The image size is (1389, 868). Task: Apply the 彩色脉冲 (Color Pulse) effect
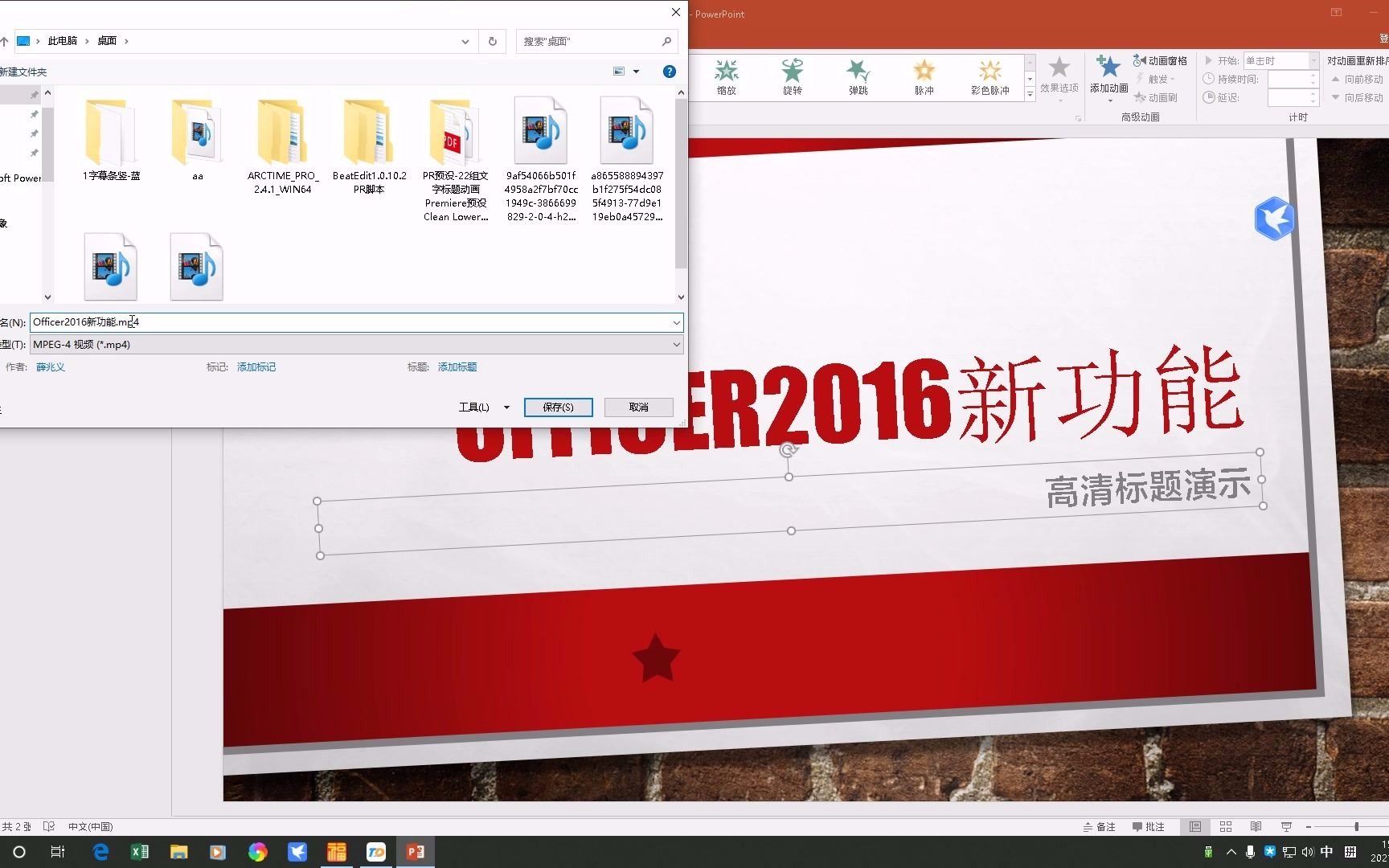point(990,77)
